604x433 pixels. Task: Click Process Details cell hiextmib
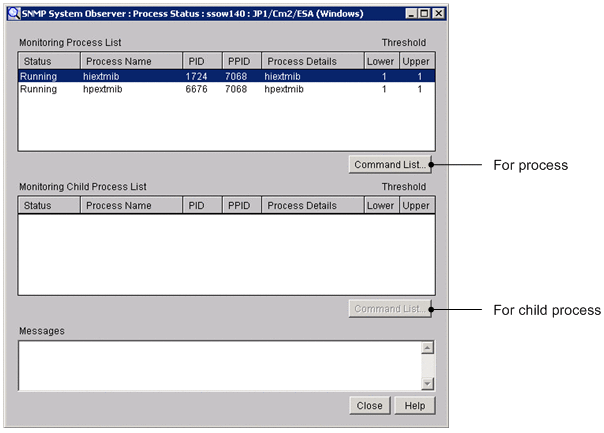[x=282, y=76]
